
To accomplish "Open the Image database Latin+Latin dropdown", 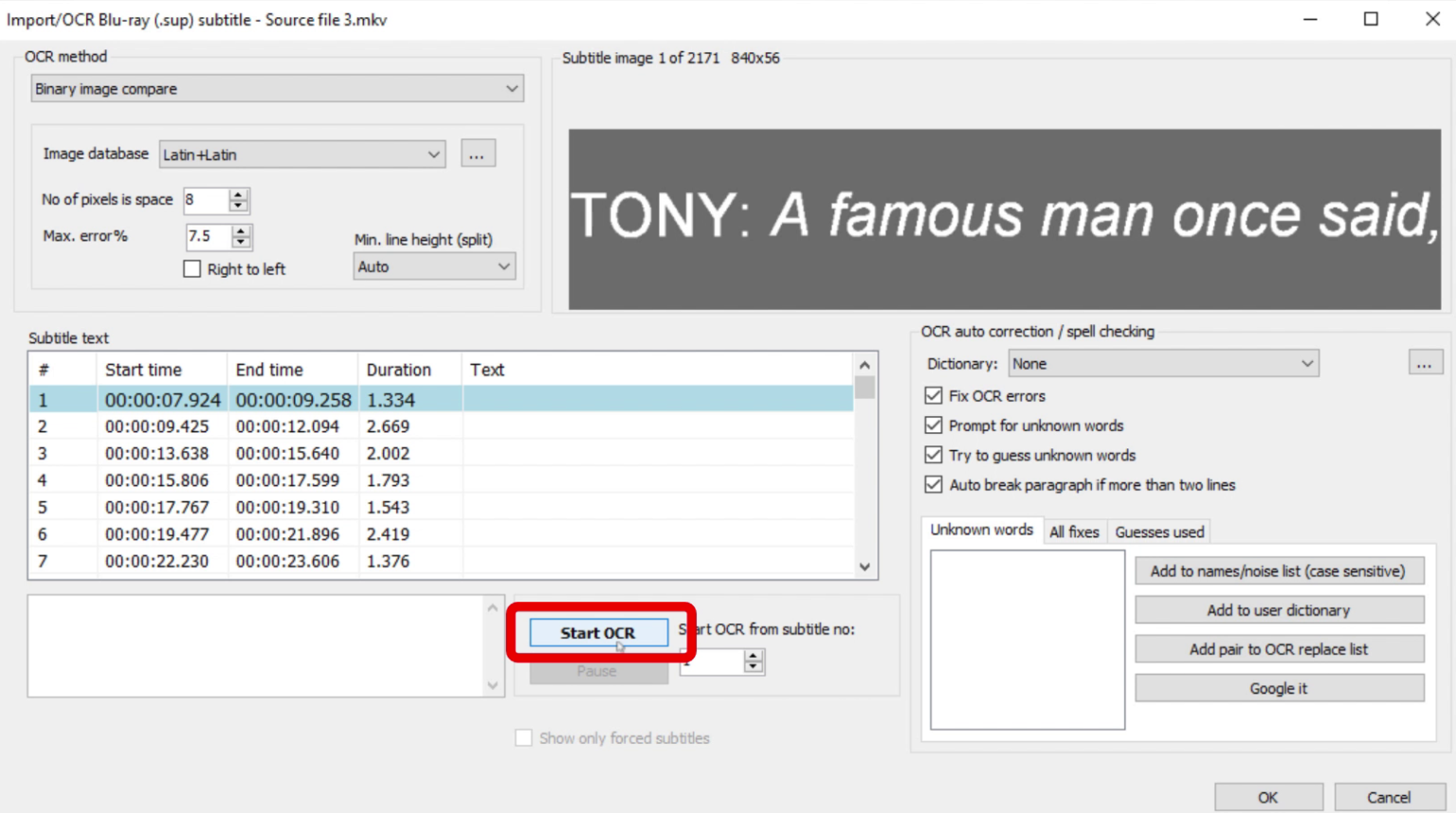I will tap(301, 154).
